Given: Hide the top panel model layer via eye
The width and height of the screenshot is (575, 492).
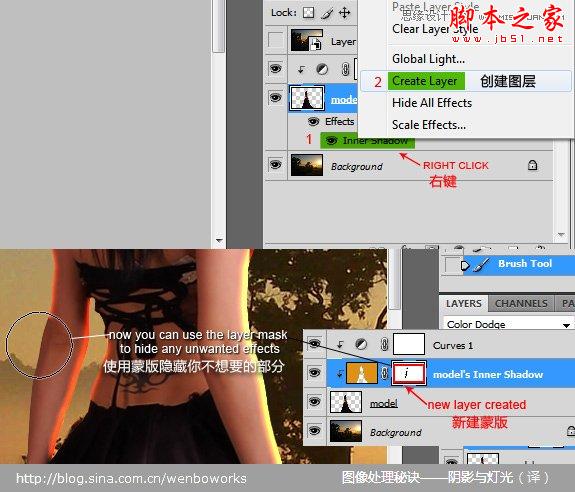Looking at the screenshot, I should (x=275, y=98).
